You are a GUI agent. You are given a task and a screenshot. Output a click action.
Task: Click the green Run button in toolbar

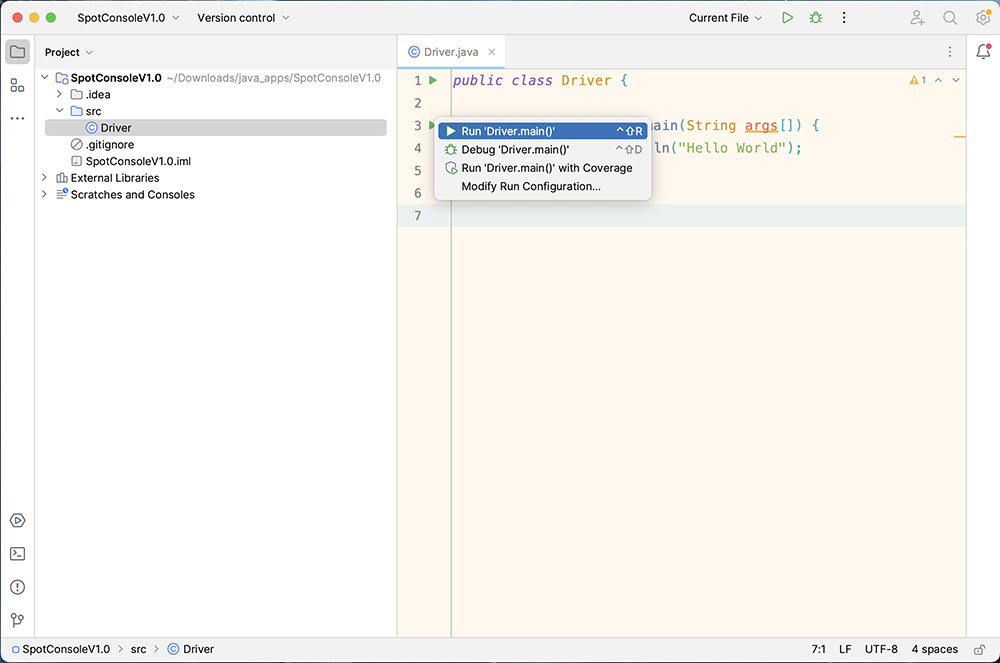point(788,18)
